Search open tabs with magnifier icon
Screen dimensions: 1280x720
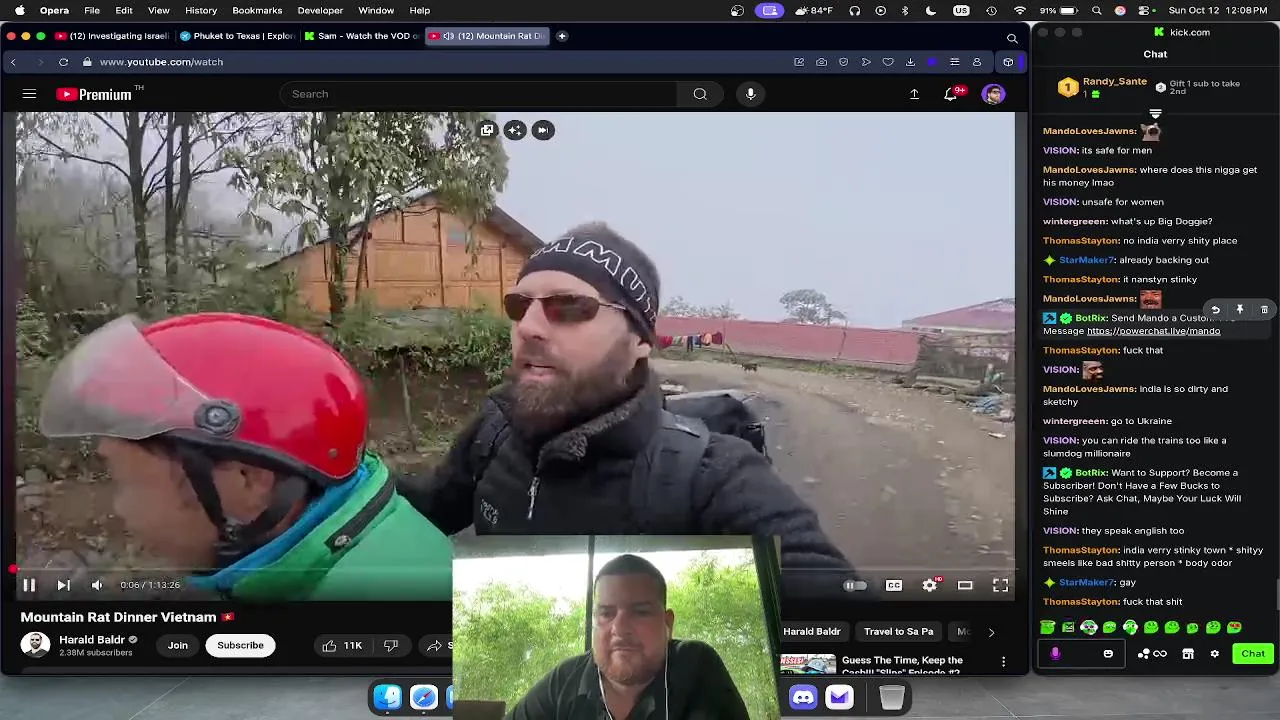pyautogui.click(x=1012, y=38)
